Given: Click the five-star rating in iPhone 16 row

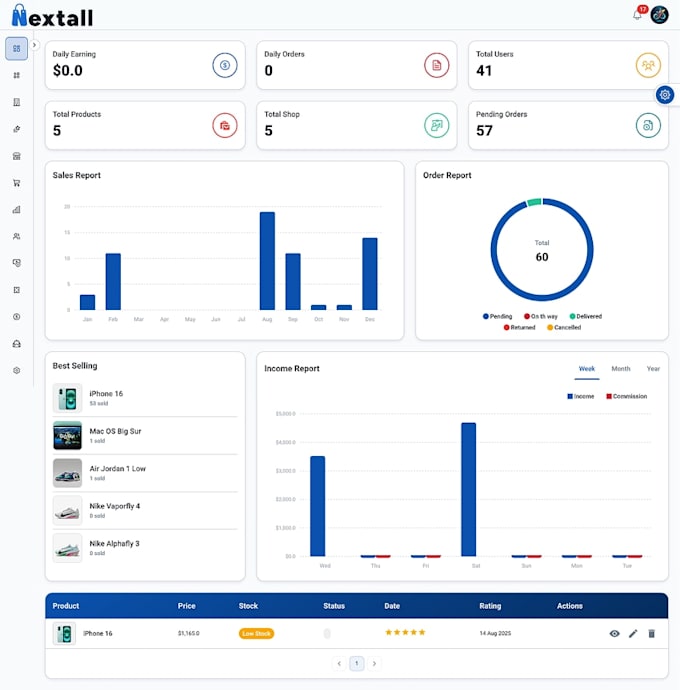Looking at the screenshot, I should (405, 632).
